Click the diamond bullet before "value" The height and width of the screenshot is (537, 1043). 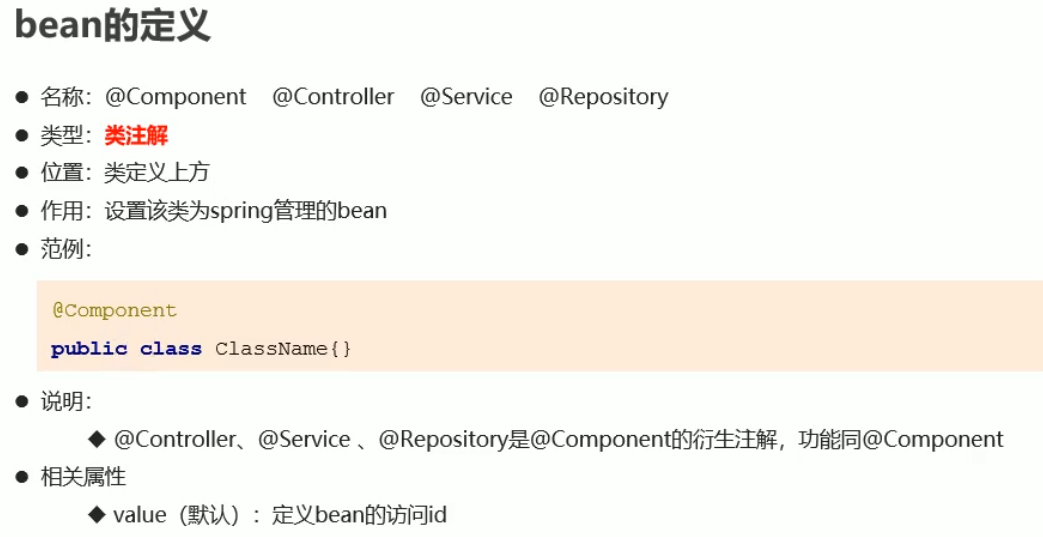(97, 515)
